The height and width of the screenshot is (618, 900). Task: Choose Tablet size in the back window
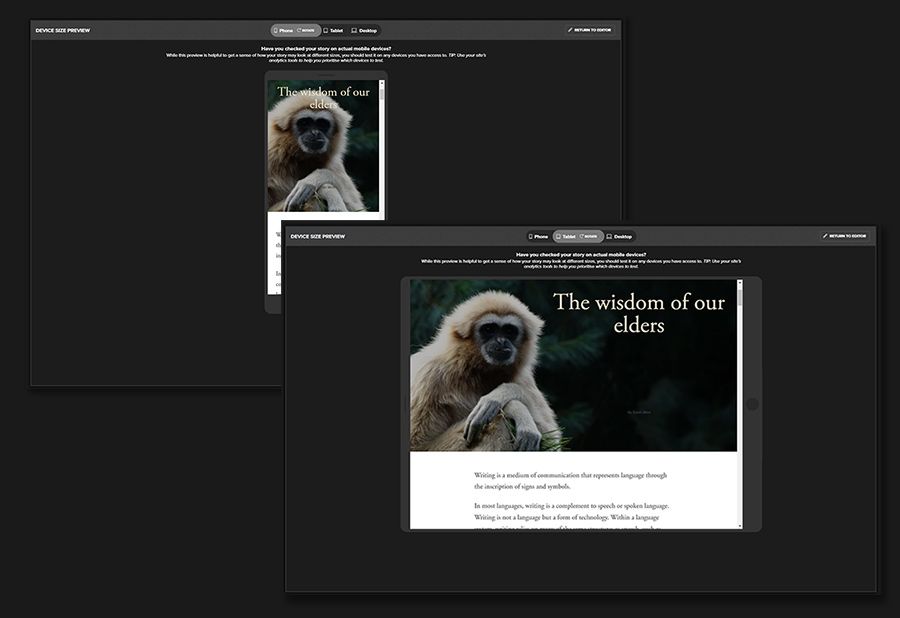(x=334, y=31)
